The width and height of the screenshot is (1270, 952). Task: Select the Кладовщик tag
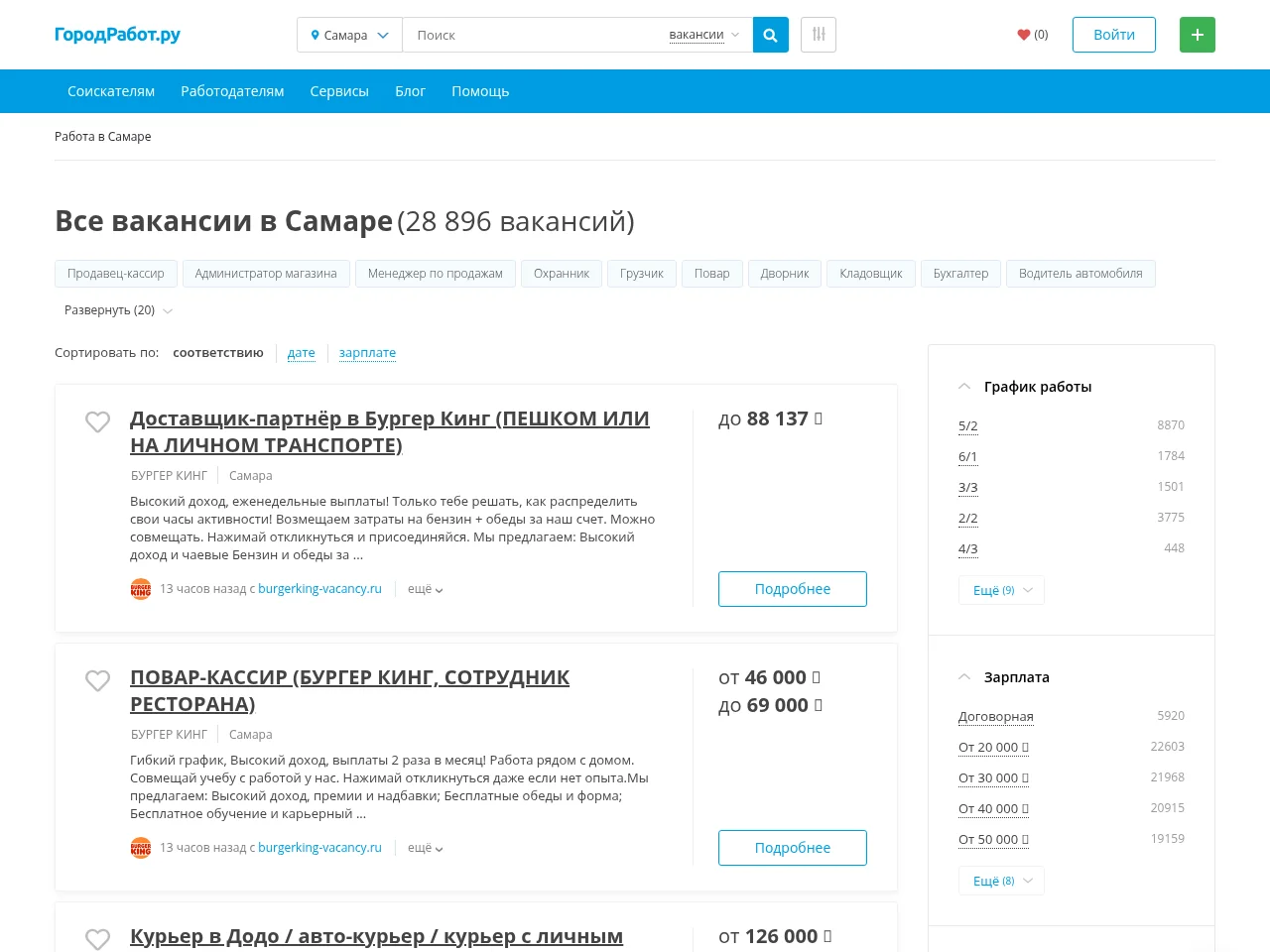871,274
